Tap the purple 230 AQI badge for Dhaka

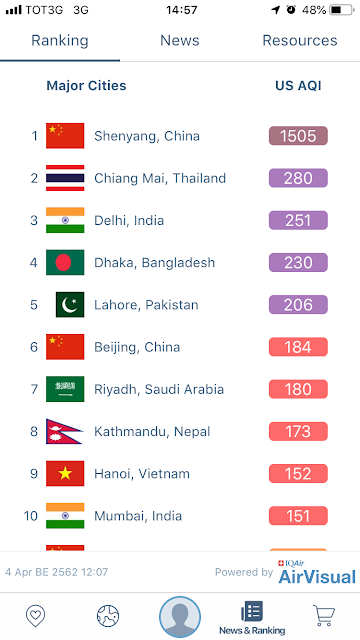[298, 262]
